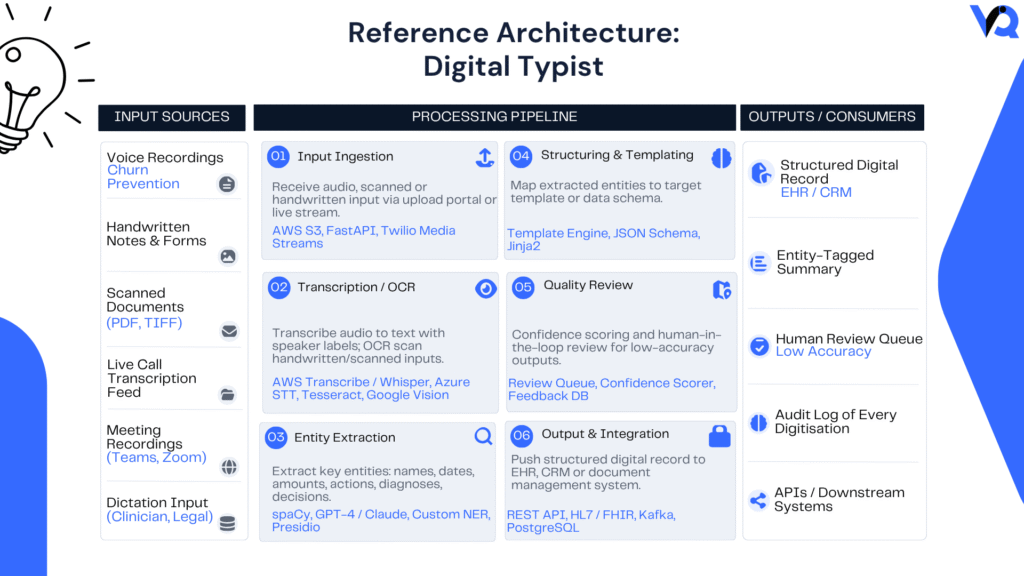Click the 01 step number badge
1024x576 pixels.
pyautogui.click(x=278, y=157)
